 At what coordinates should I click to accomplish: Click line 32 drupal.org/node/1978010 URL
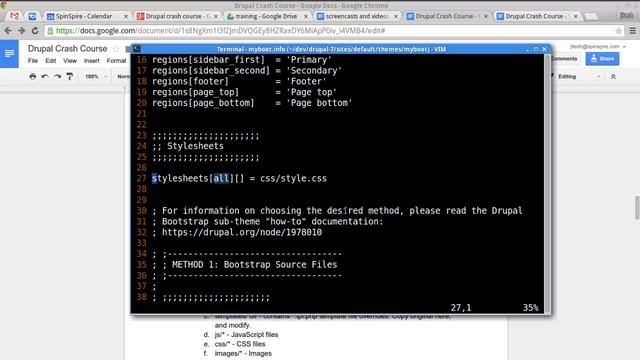pyautogui.click(x=242, y=232)
